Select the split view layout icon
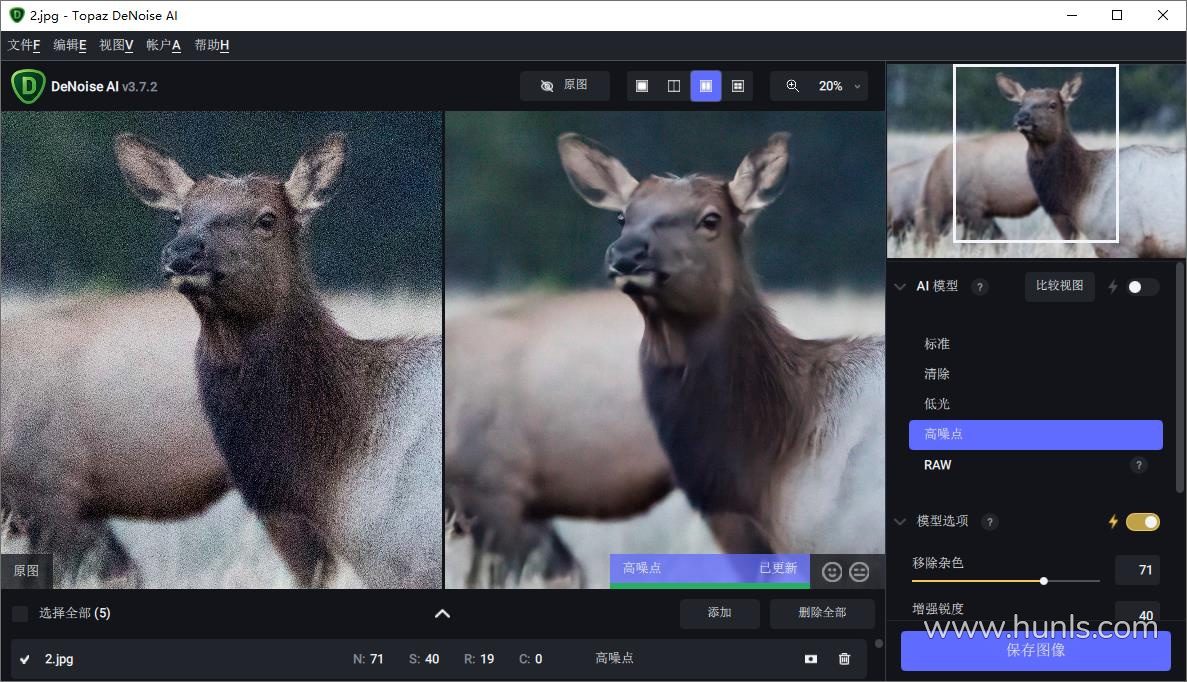This screenshot has width=1187, height=682. tap(674, 86)
